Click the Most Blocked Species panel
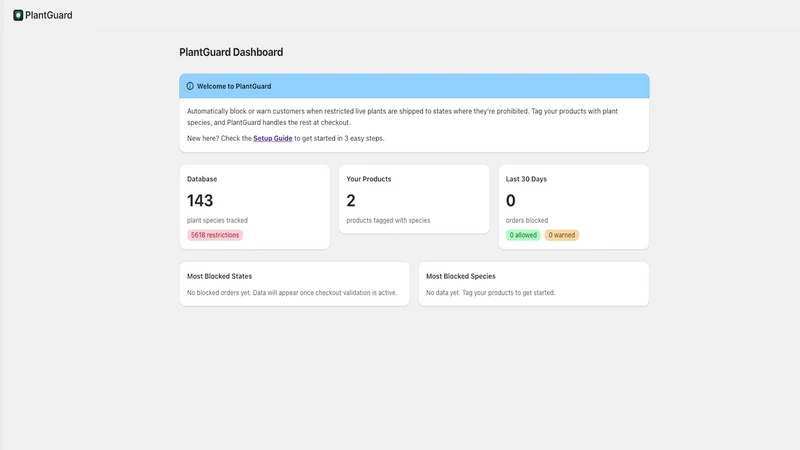The image size is (800, 450). (x=534, y=284)
